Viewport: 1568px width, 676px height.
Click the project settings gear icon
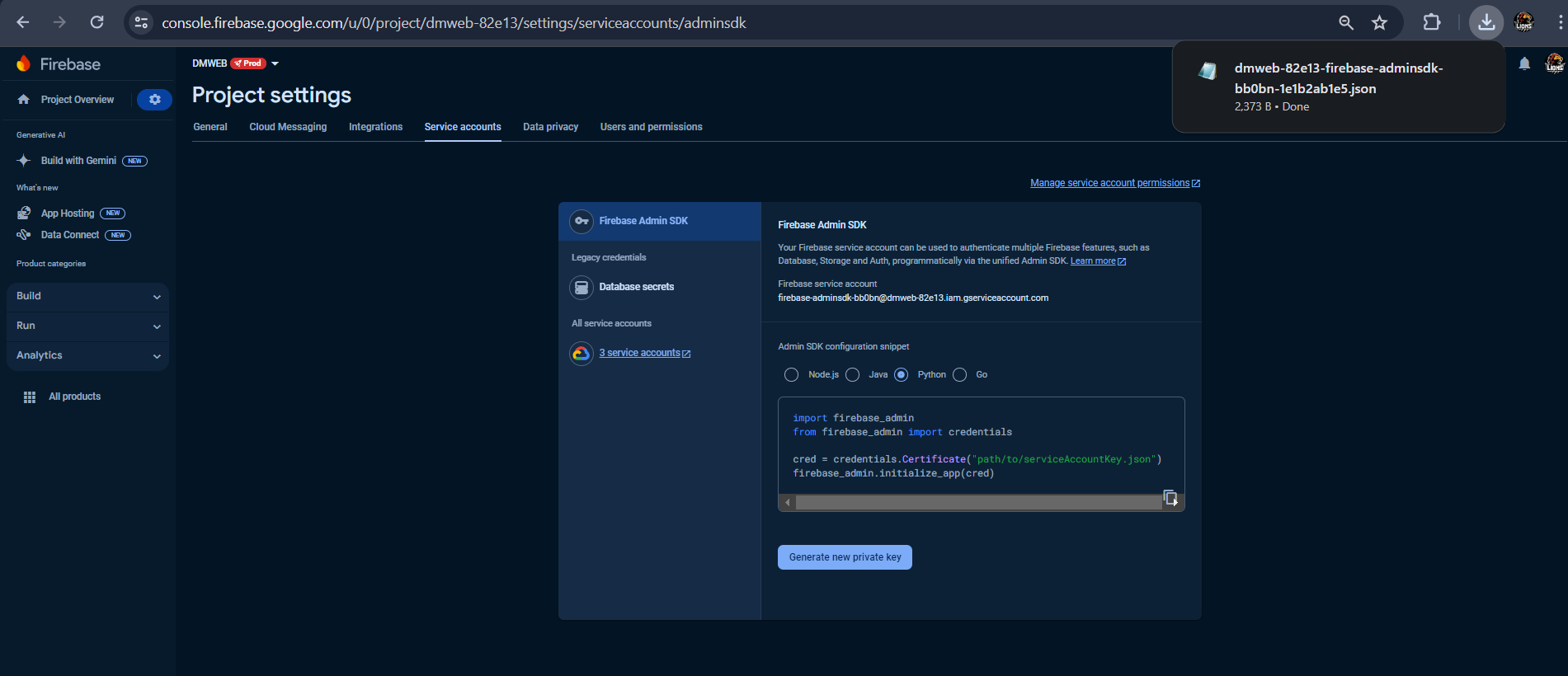[154, 100]
